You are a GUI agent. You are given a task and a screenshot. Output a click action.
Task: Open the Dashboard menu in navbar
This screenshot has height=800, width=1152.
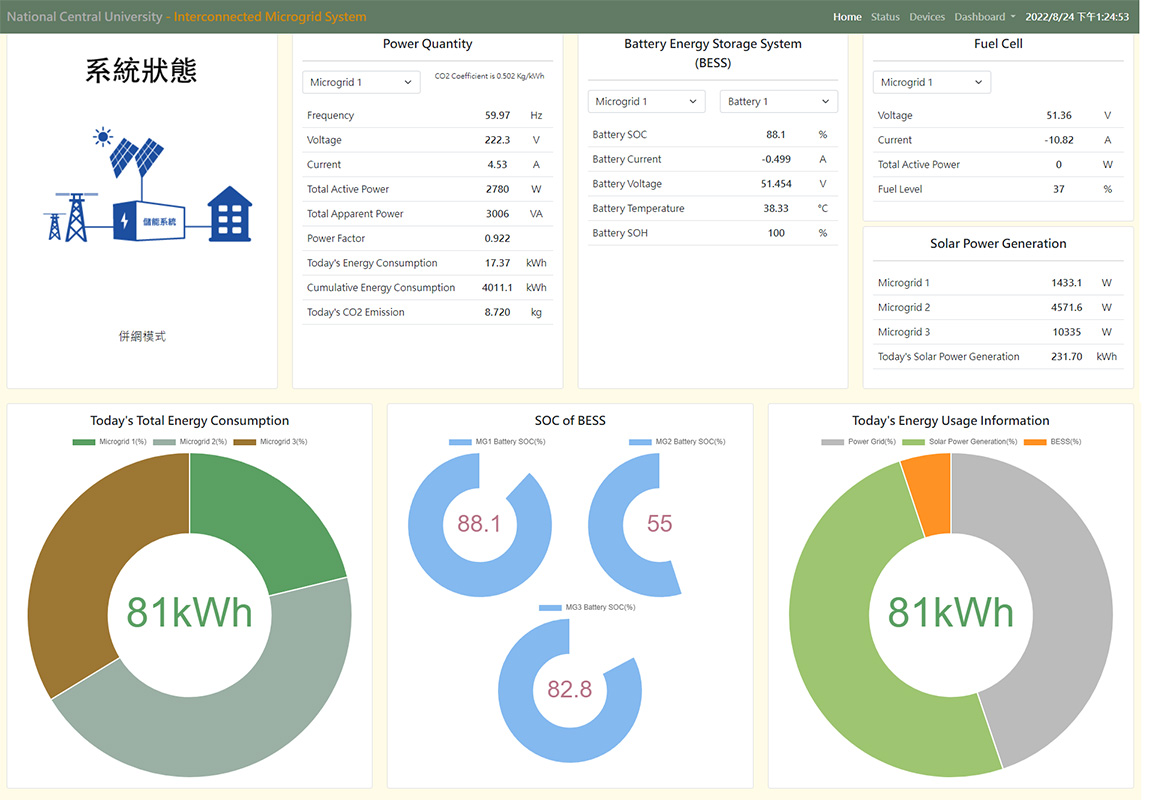pyautogui.click(x=984, y=17)
